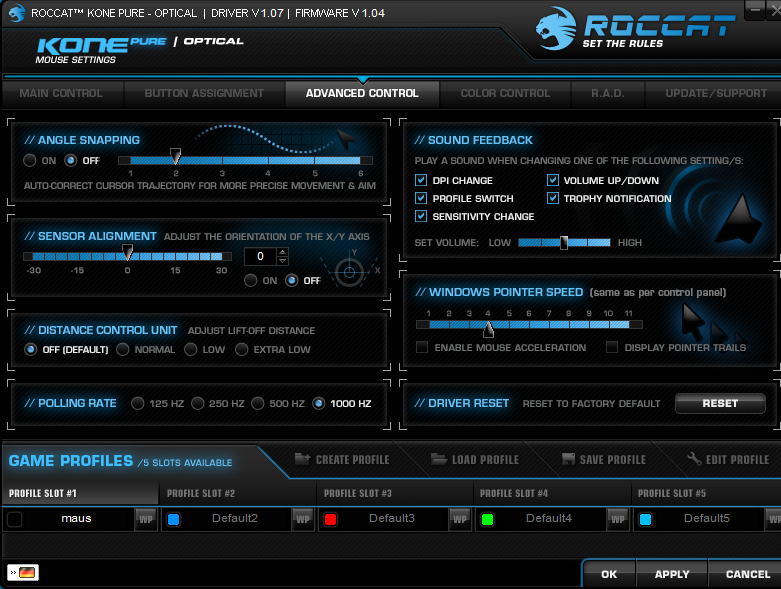This screenshot has width=781, height=589.
Task: Open the language flag selector
Action: tap(23, 573)
